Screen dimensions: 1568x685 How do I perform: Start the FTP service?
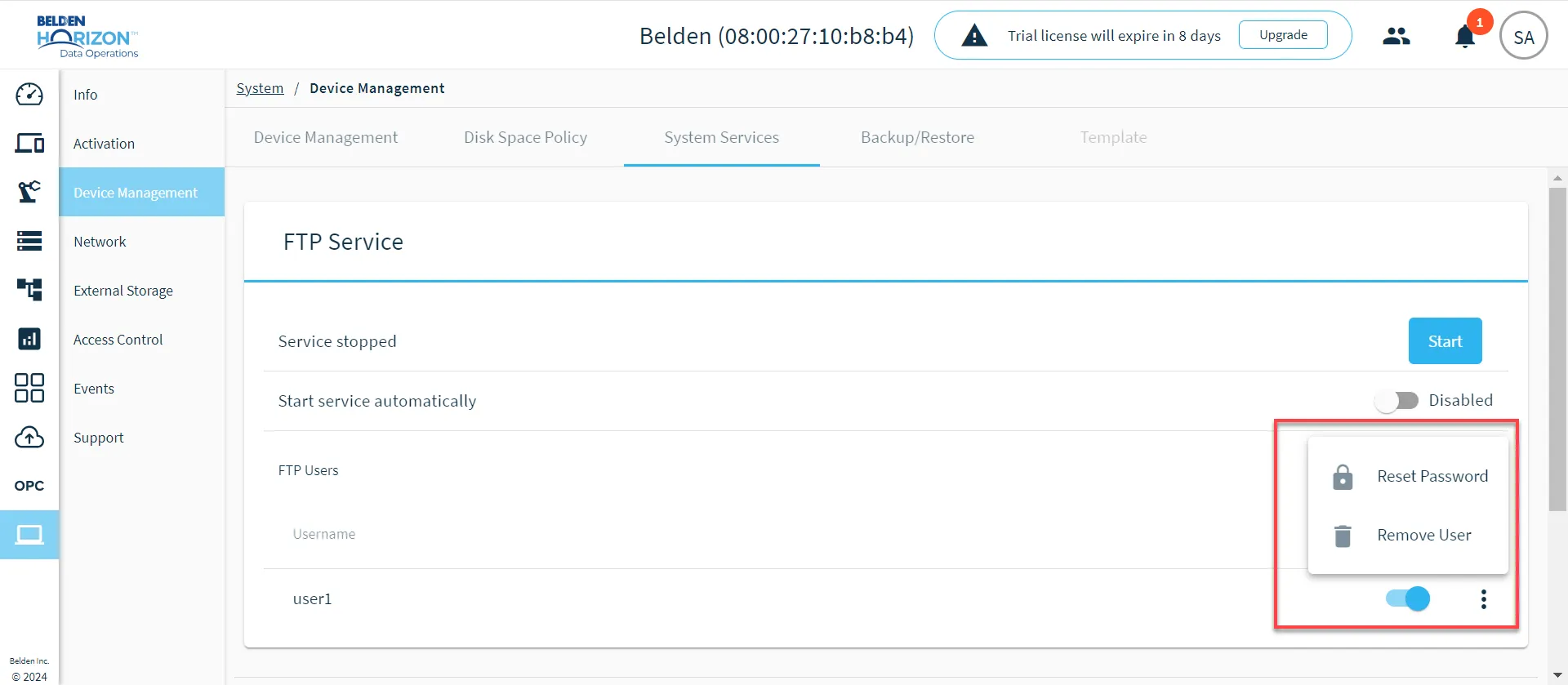(1445, 341)
